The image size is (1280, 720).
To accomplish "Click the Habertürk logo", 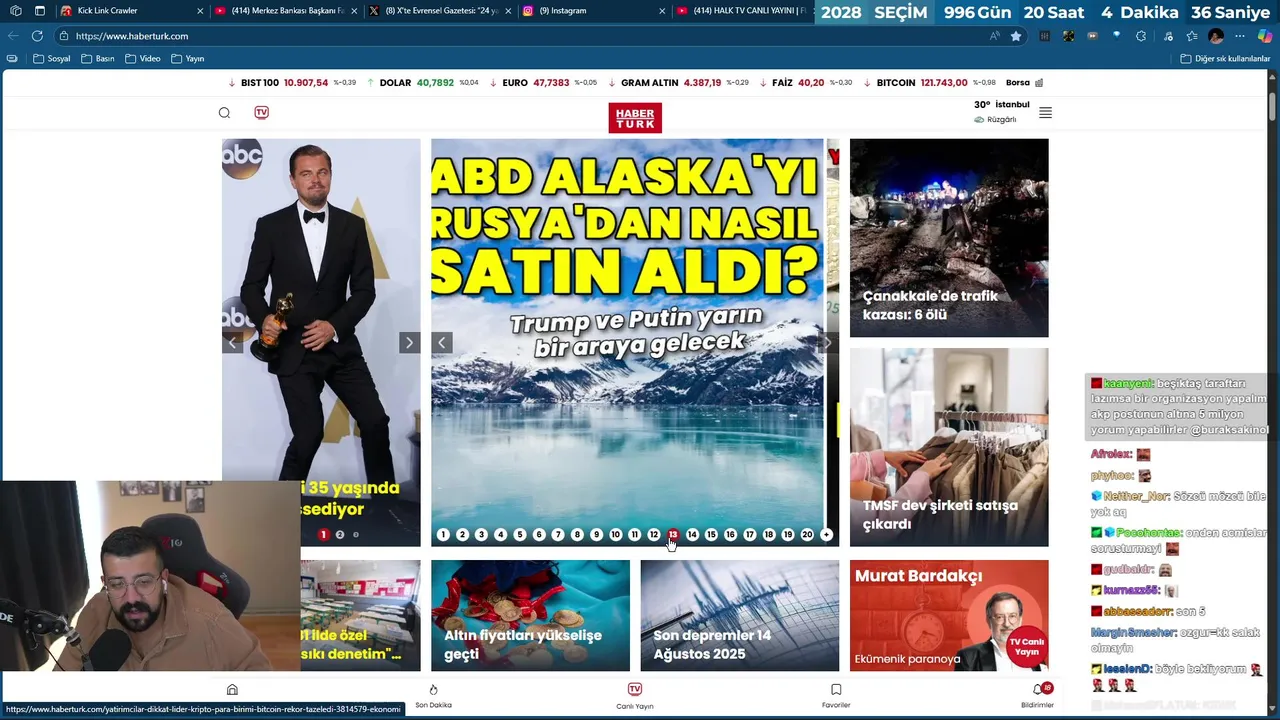I will pos(635,118).
